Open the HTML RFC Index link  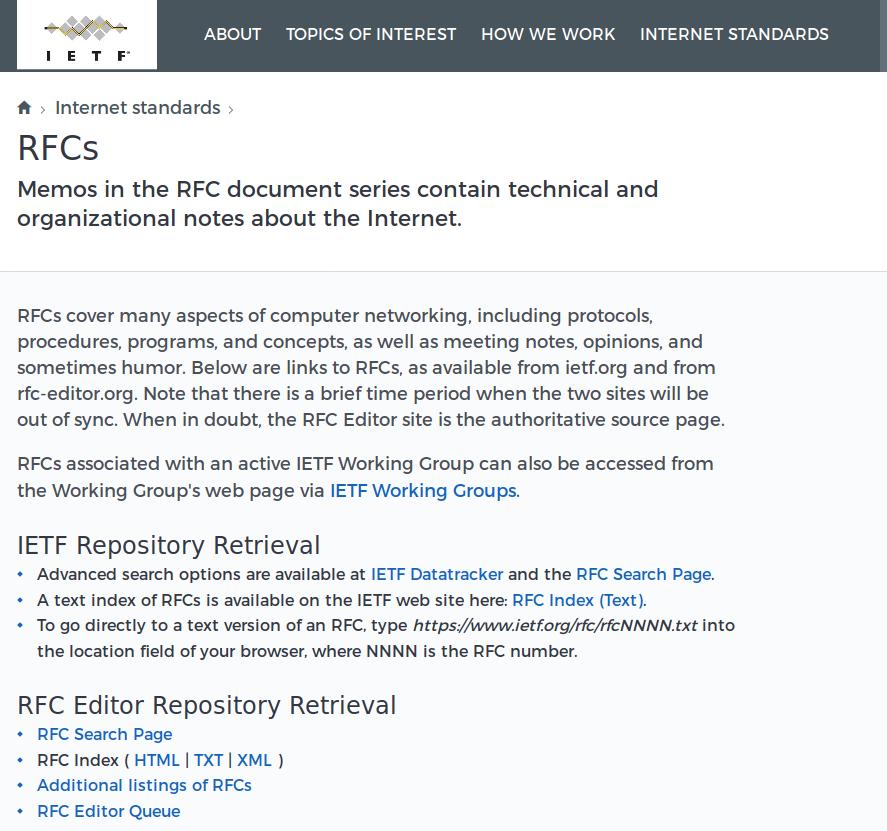(x=157, y=760)
